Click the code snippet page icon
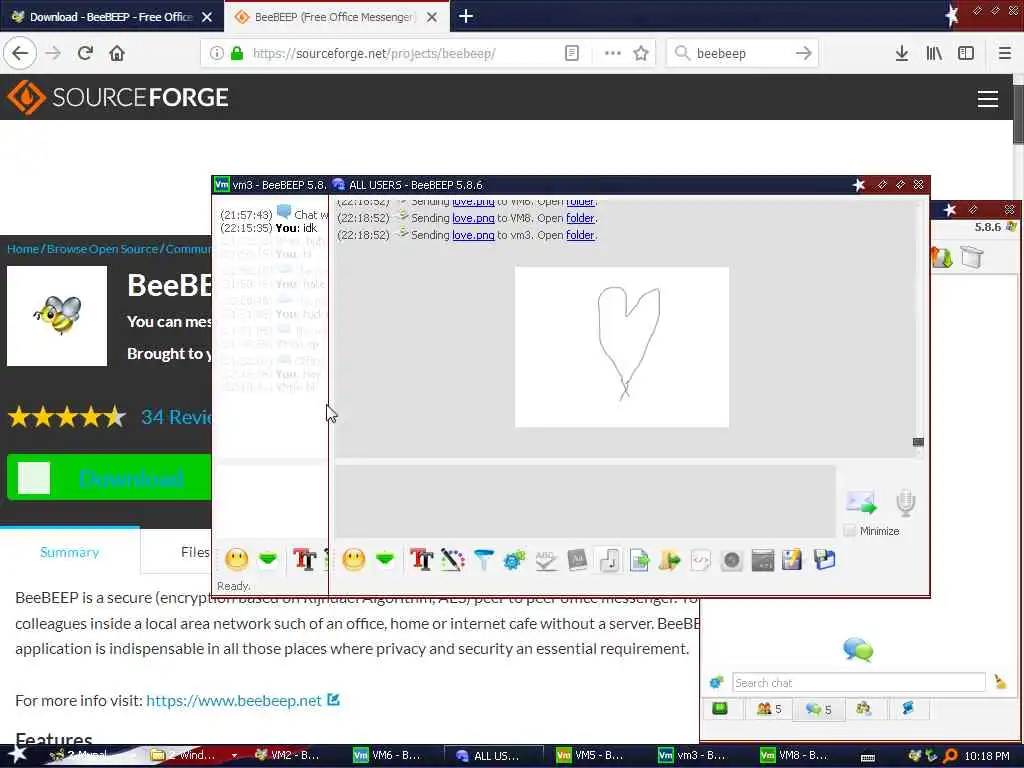Screen dimensions: 1024x768 click(x=700, y=560)
